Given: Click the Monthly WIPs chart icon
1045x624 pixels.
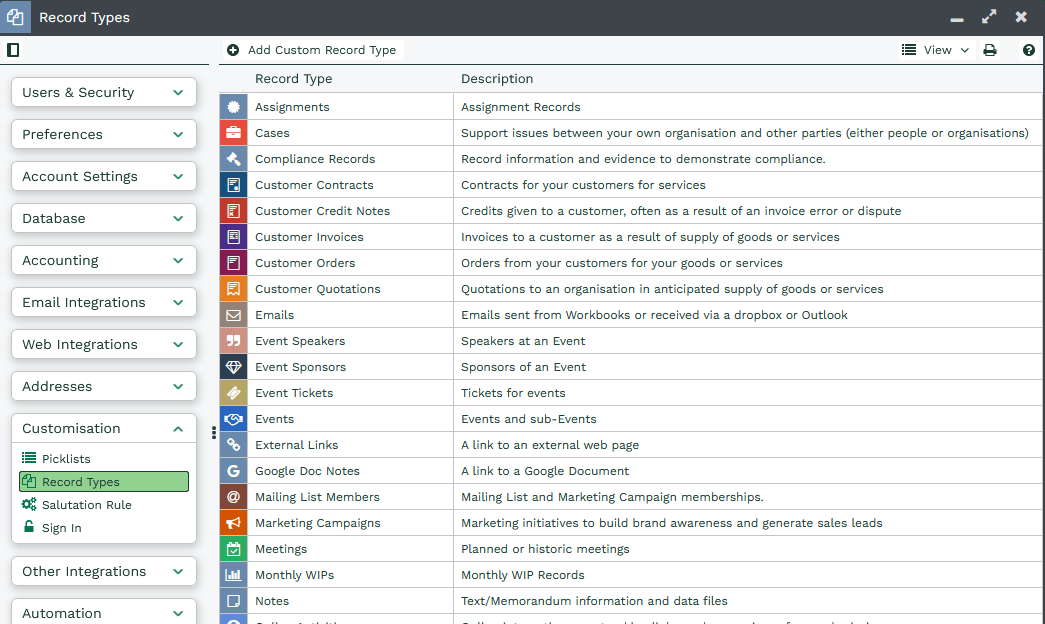Looking at the screenshot, I should pyautogui.click(x=233, y=575).
